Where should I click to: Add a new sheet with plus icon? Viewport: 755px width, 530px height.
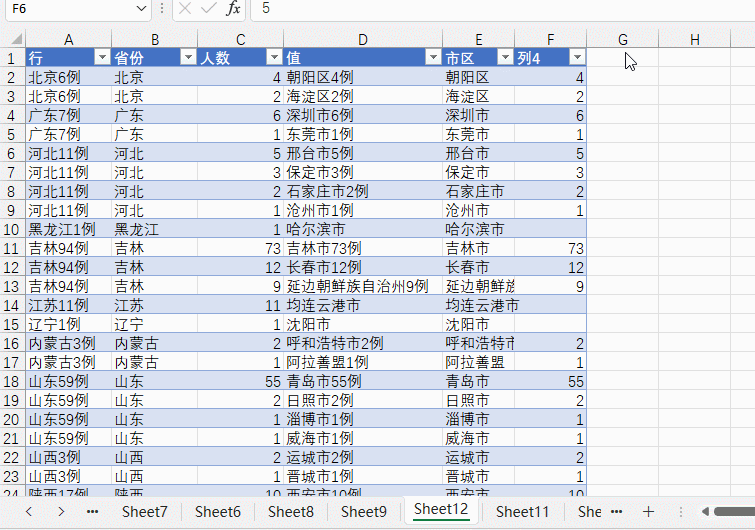click(x=649, y=511)
